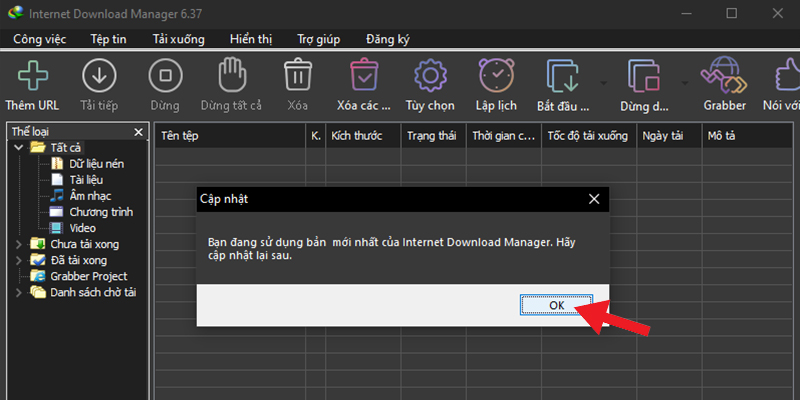Close the Thể loại panel
Screen dimensions: 800x400
[138, 132]
